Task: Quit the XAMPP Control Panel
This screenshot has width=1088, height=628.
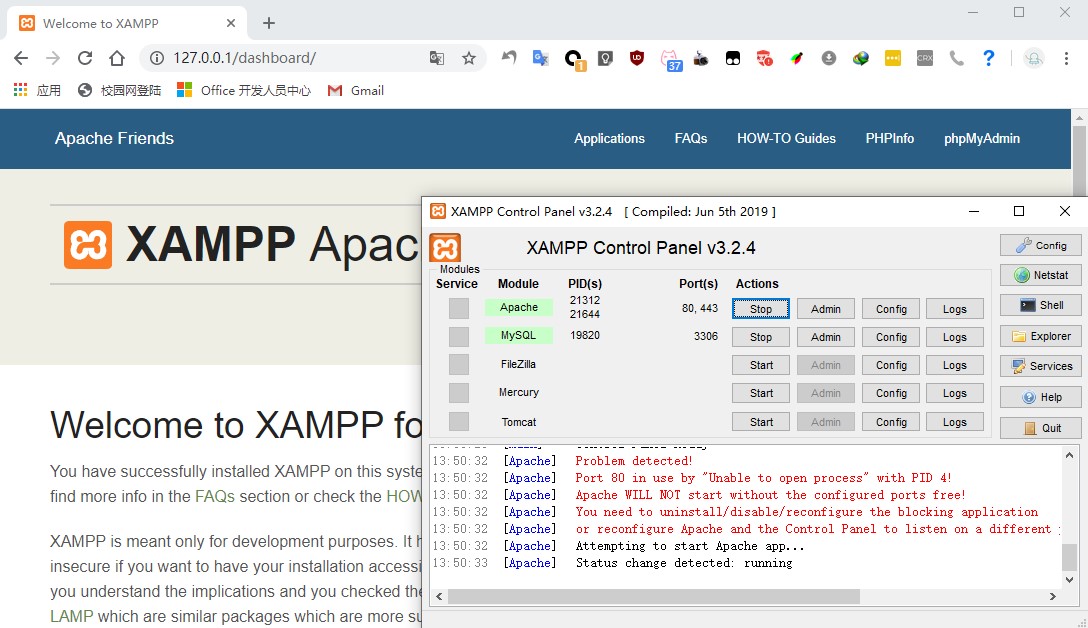Action: [1040, 428]
